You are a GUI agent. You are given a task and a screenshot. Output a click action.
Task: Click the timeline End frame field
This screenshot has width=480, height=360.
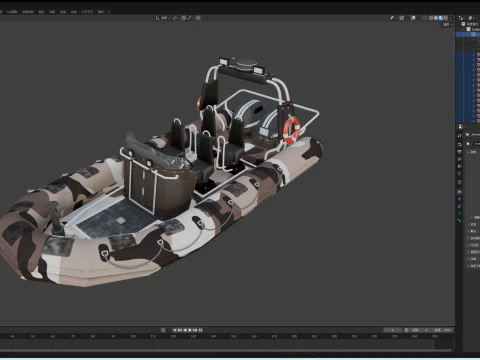[442, 330]
